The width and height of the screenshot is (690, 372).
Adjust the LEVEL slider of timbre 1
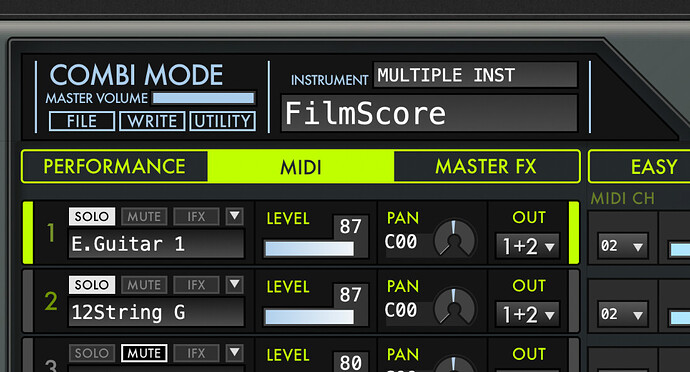[x=310, y=249]
